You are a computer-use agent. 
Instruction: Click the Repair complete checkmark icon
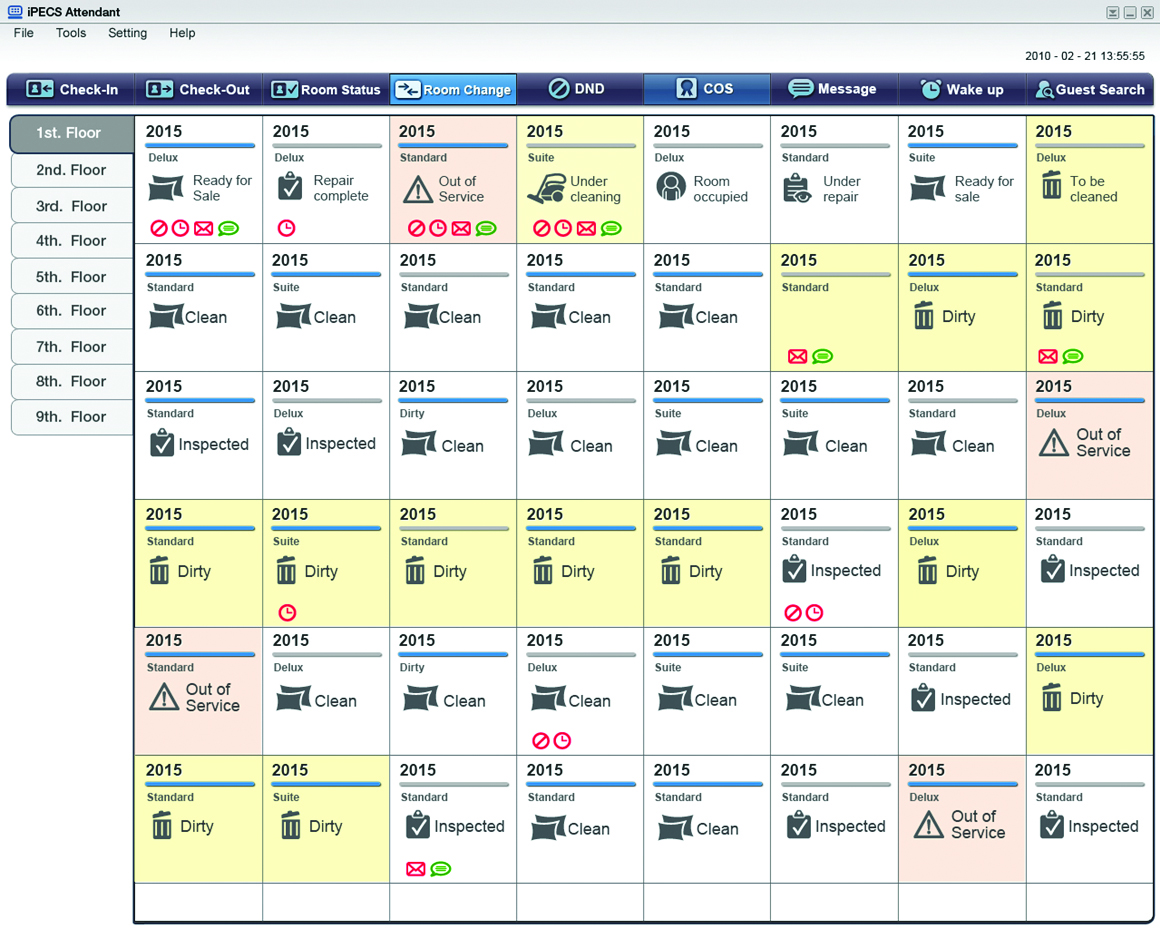pos(290,187)
